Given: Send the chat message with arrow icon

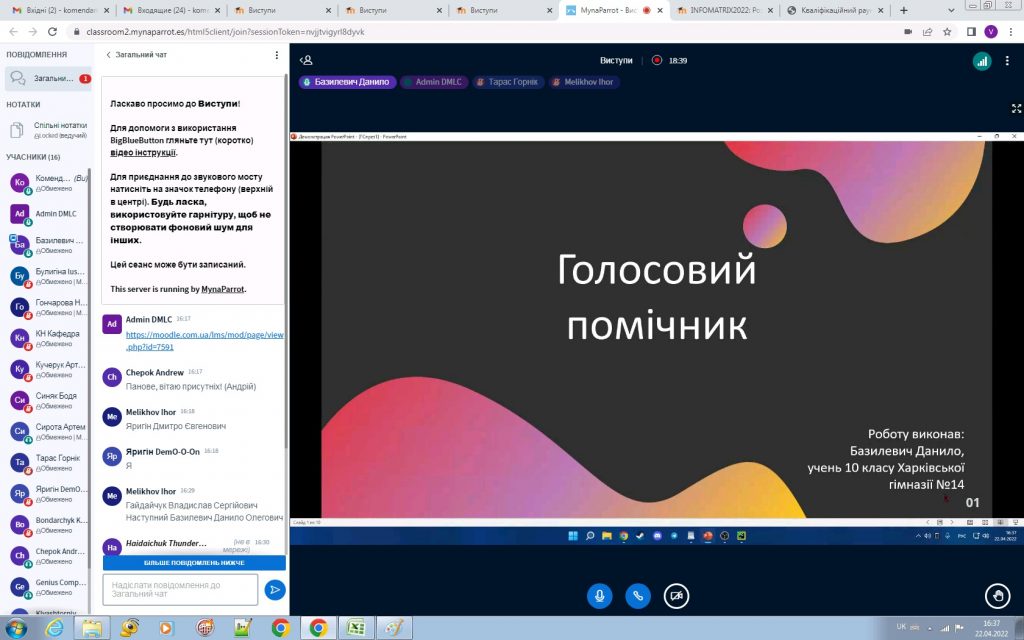Looking at the screenshot, I should pos(274,590).
